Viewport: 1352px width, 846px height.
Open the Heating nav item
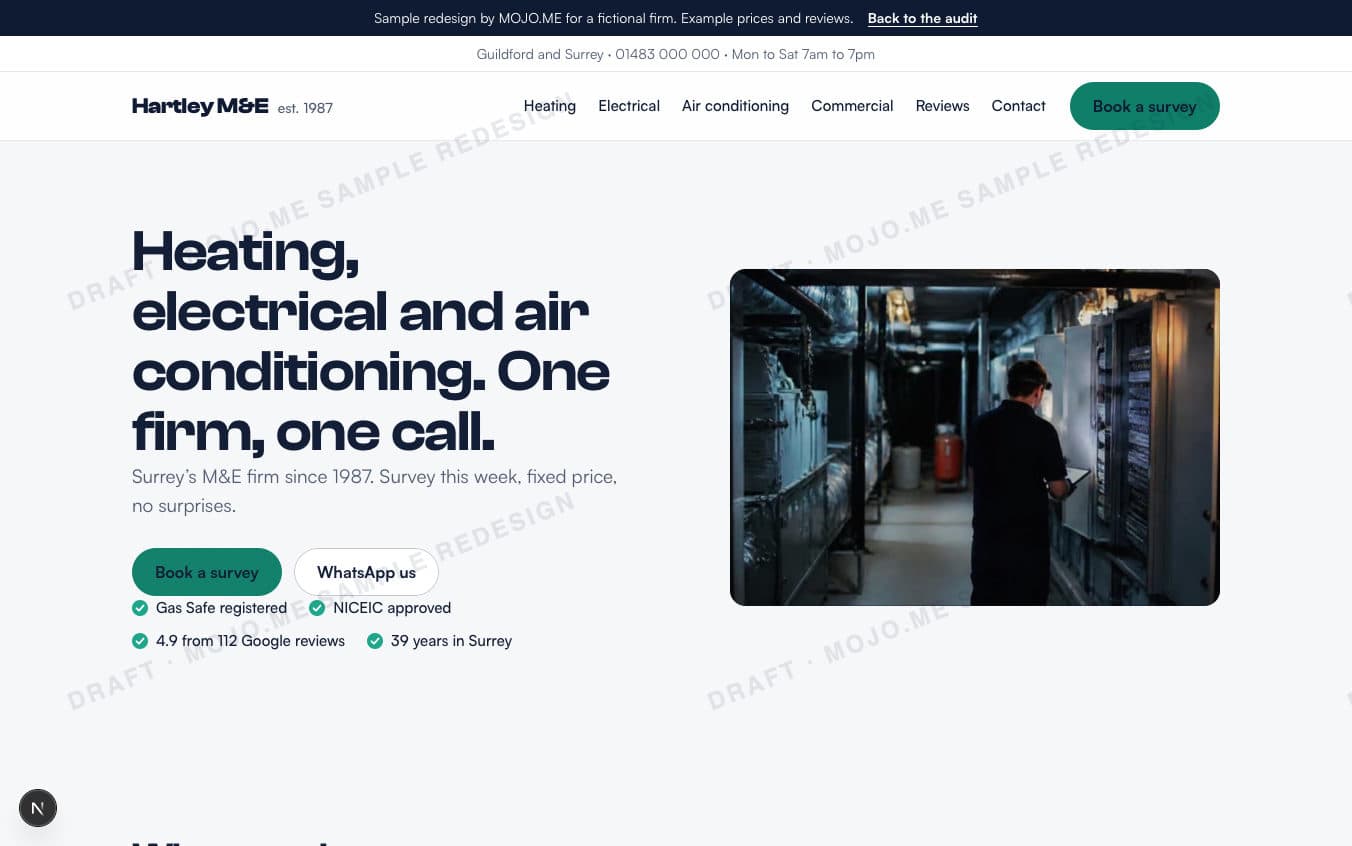point(550,106)
